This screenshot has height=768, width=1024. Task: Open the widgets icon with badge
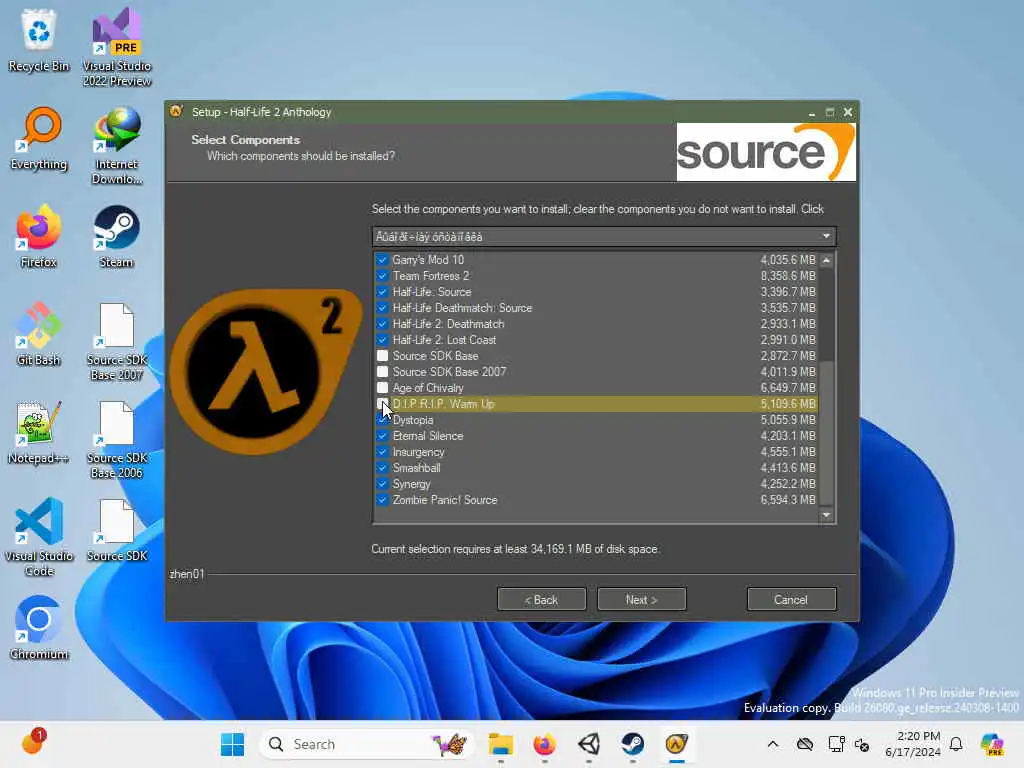click(x=33, y=743)
